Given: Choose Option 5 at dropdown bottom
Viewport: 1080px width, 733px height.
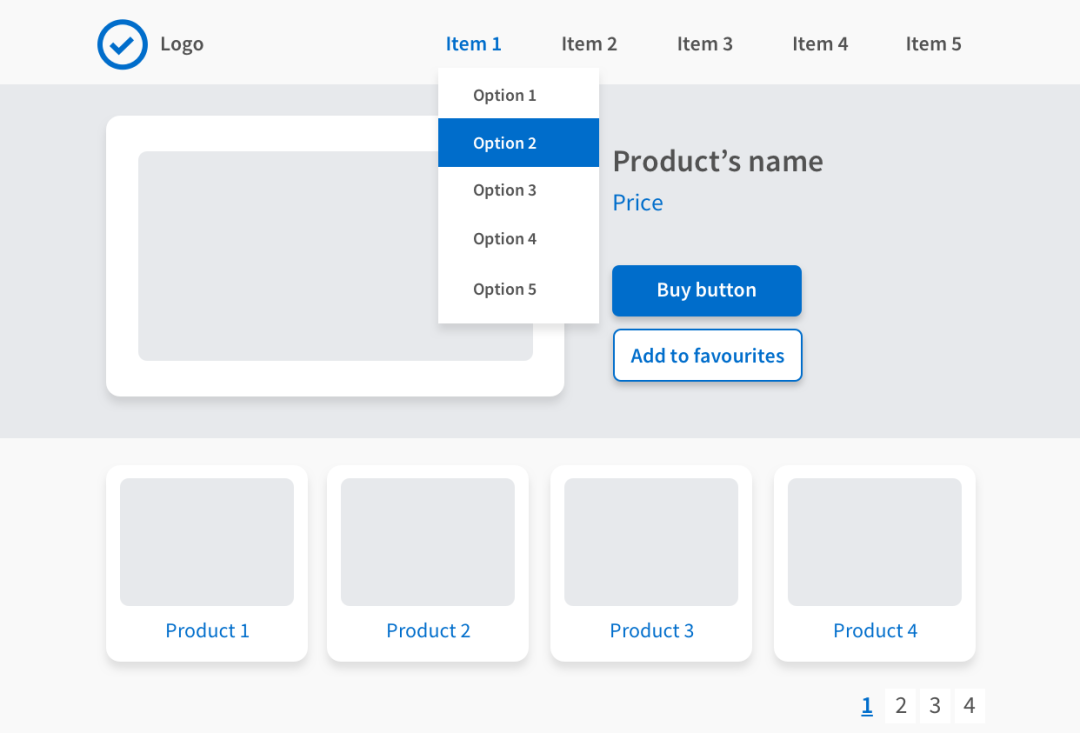Looking at the screenshot, I should [519, 289].
